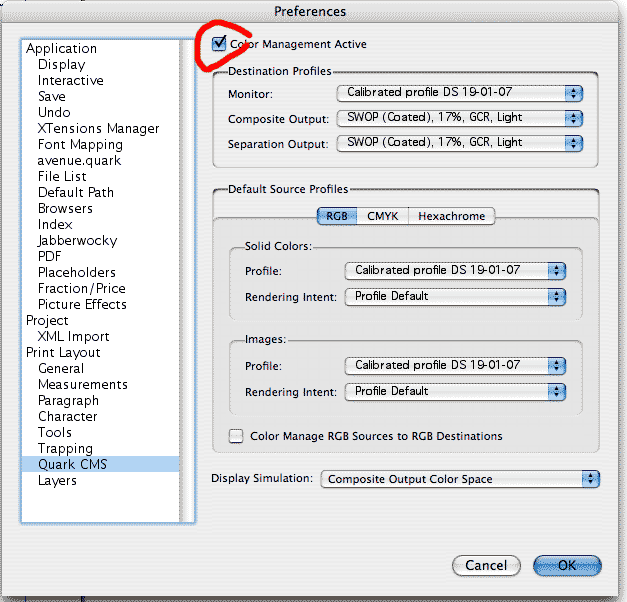627x602 pixels.
Task: Open Solid Colors Profile dropdown
Action: click(x=455, y=271)
